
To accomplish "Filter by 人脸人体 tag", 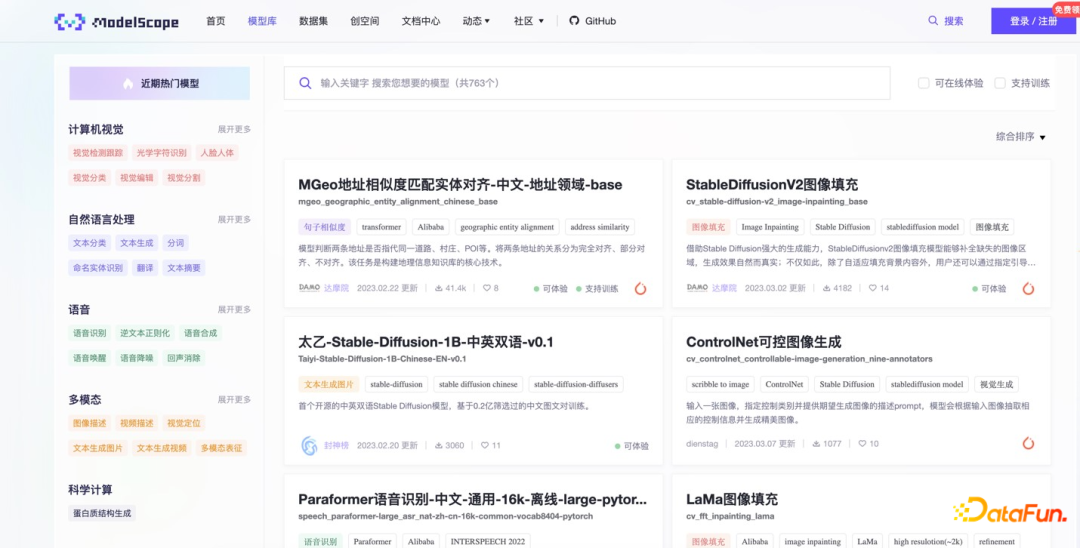I will click(x=217, y=153).
